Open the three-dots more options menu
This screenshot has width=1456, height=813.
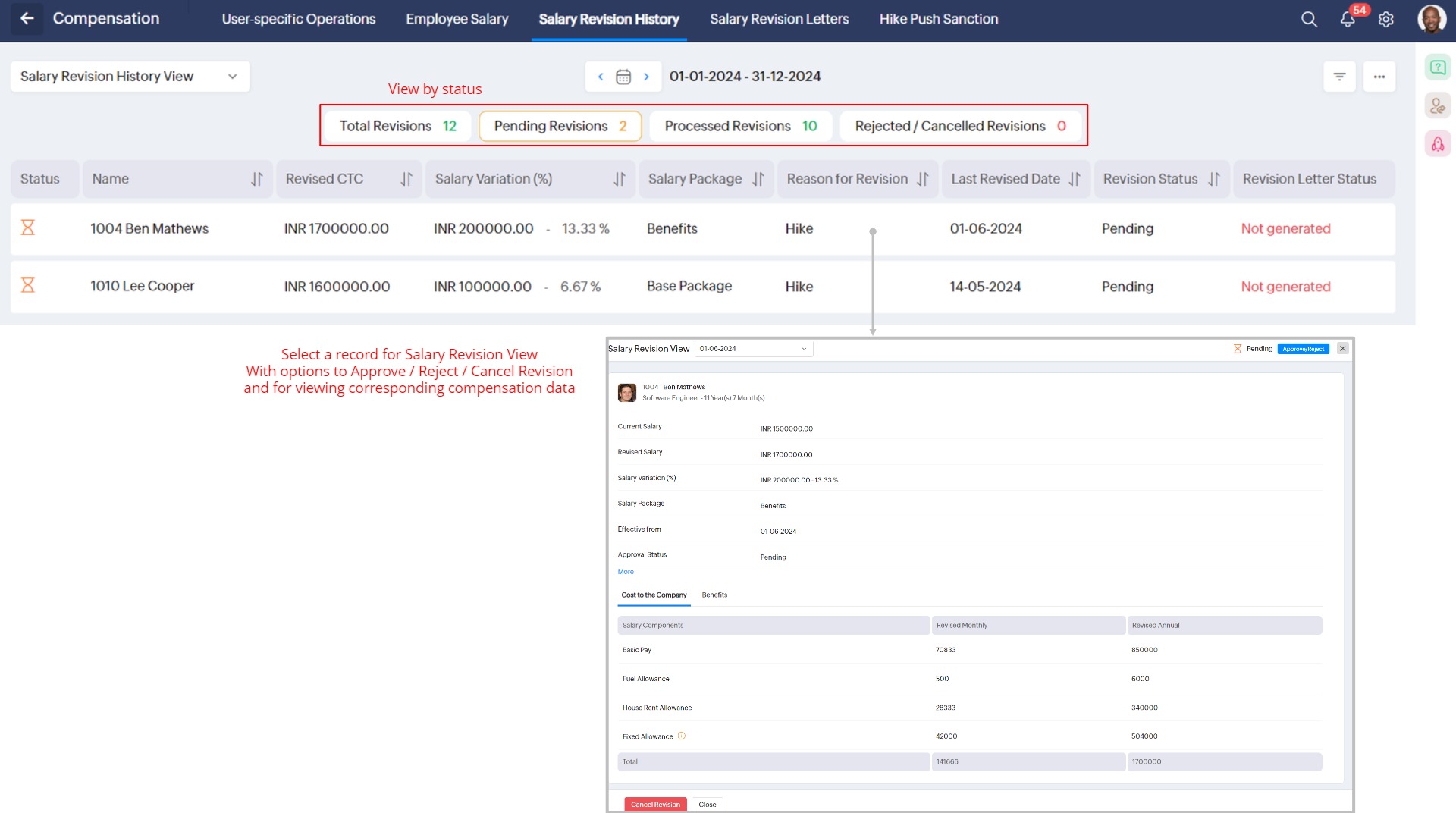(x=1379, y=77)
